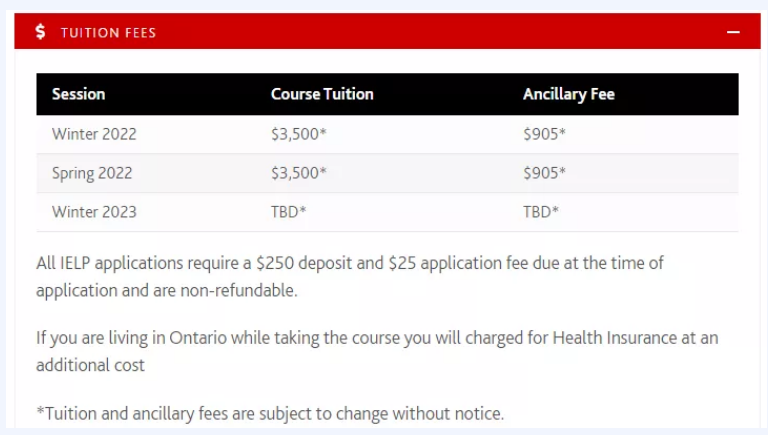Click the red Tuition Fees accordion bar
This screenshot has height=435, width=768.
point(387,31)
